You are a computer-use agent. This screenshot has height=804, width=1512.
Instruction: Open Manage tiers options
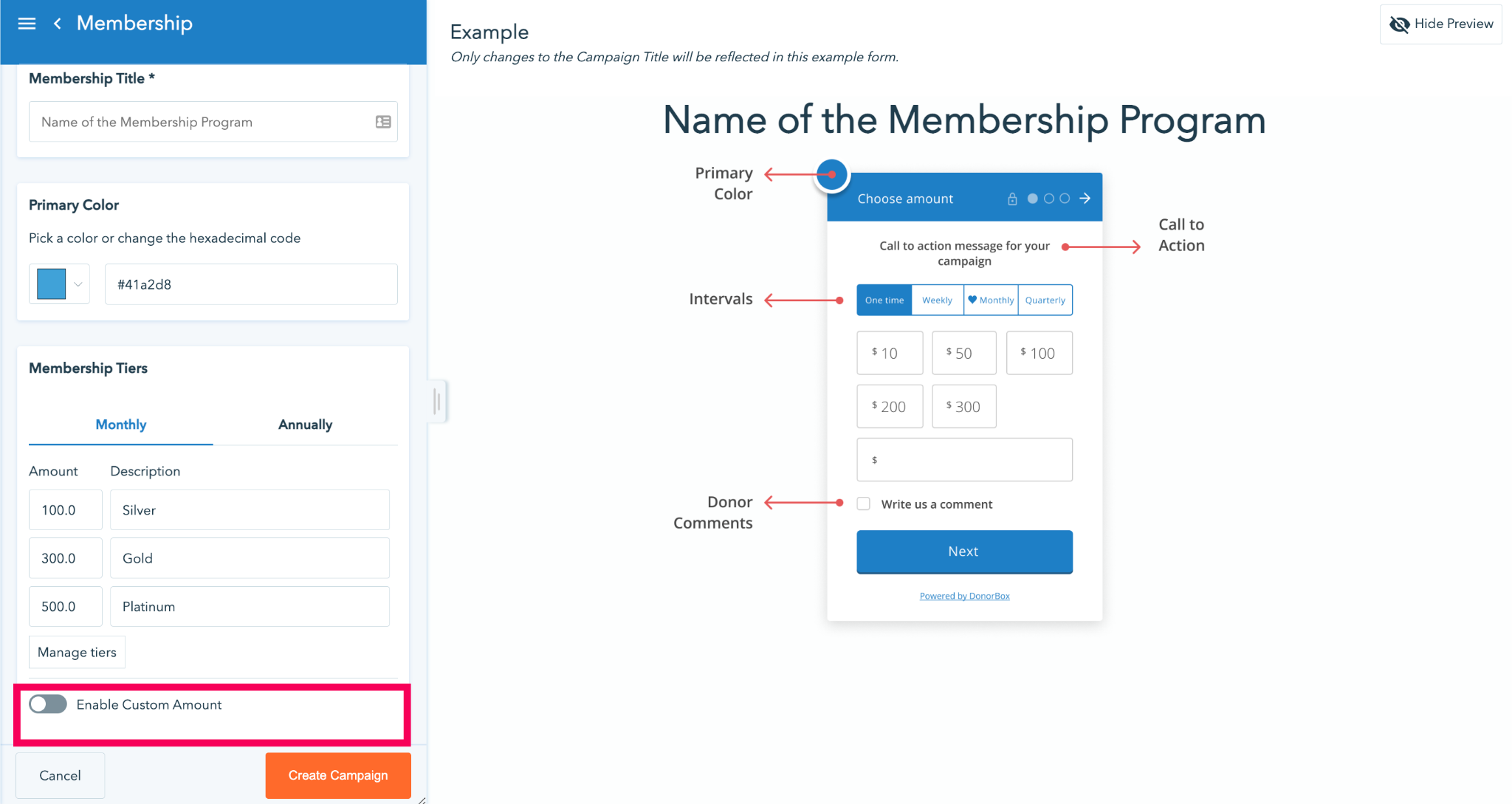(77, 652)
